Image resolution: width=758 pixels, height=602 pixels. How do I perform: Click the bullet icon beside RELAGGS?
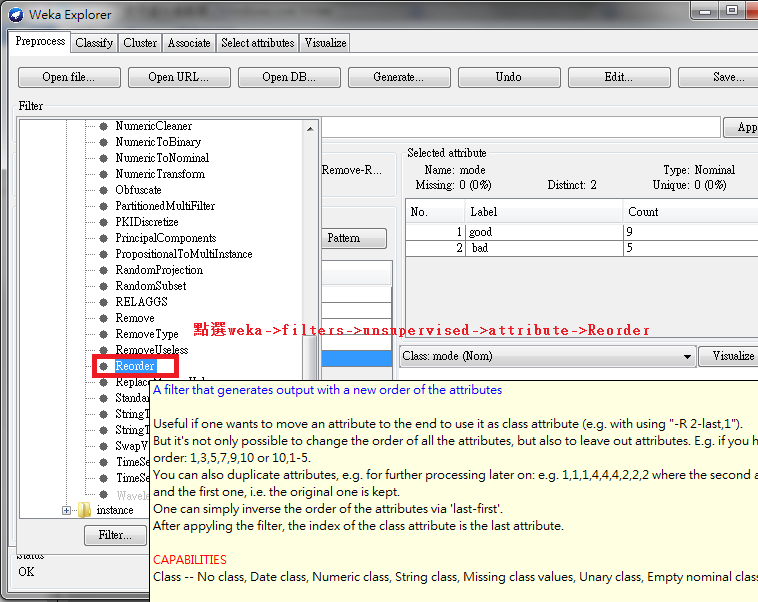tap(103, 302)
